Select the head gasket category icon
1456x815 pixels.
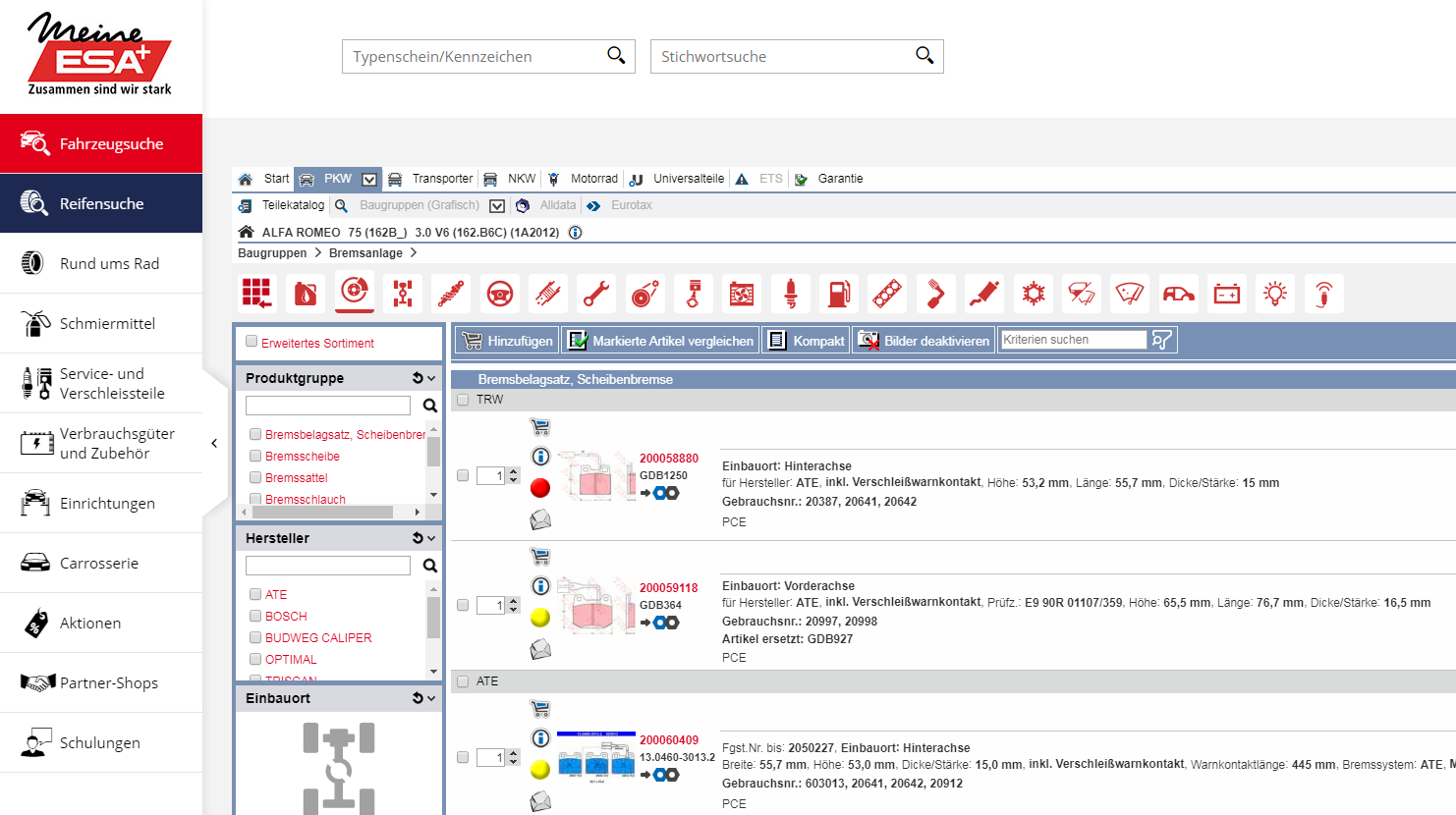coord(887,294)
